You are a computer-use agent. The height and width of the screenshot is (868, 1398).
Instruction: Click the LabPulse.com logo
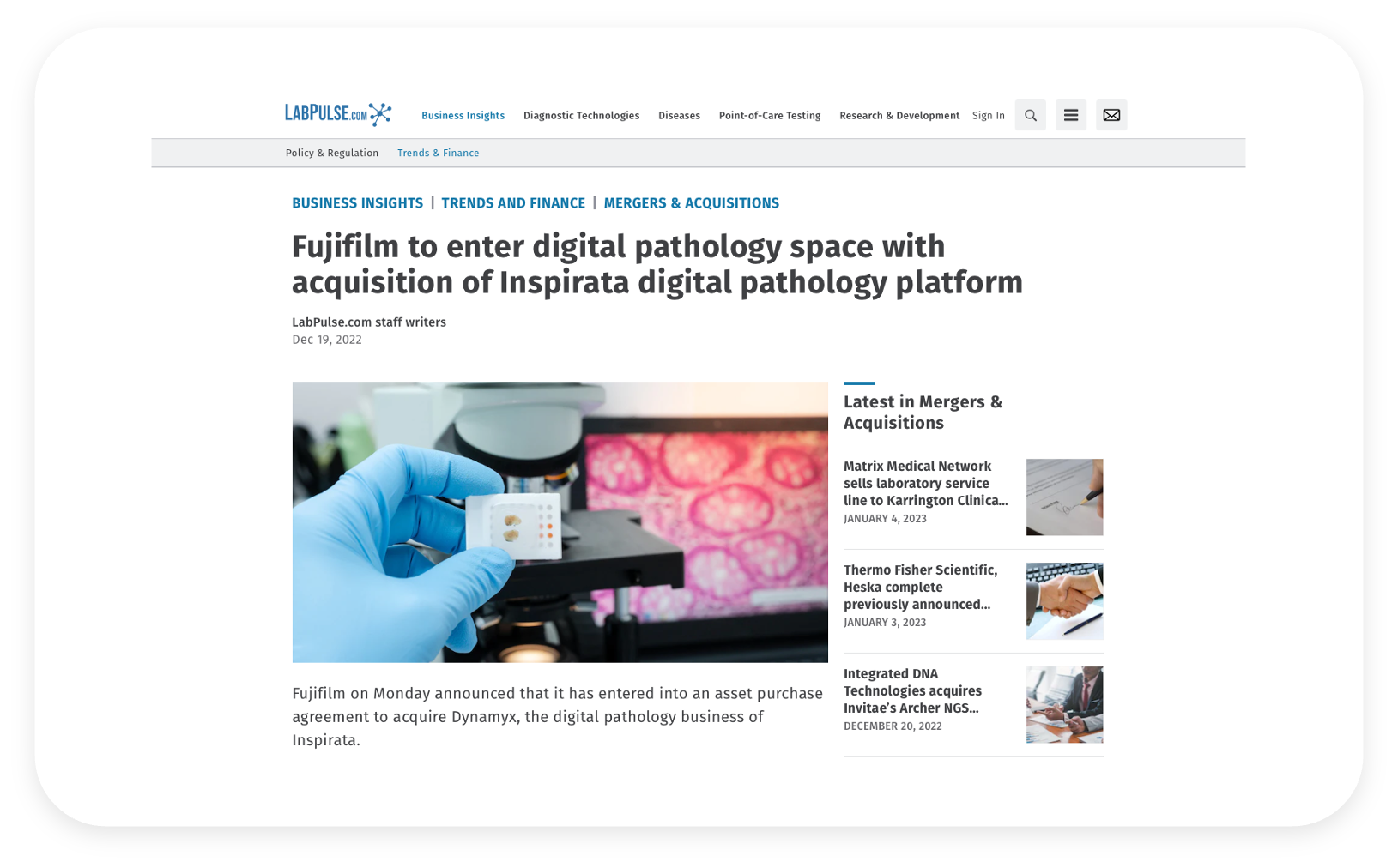(337, 114)
